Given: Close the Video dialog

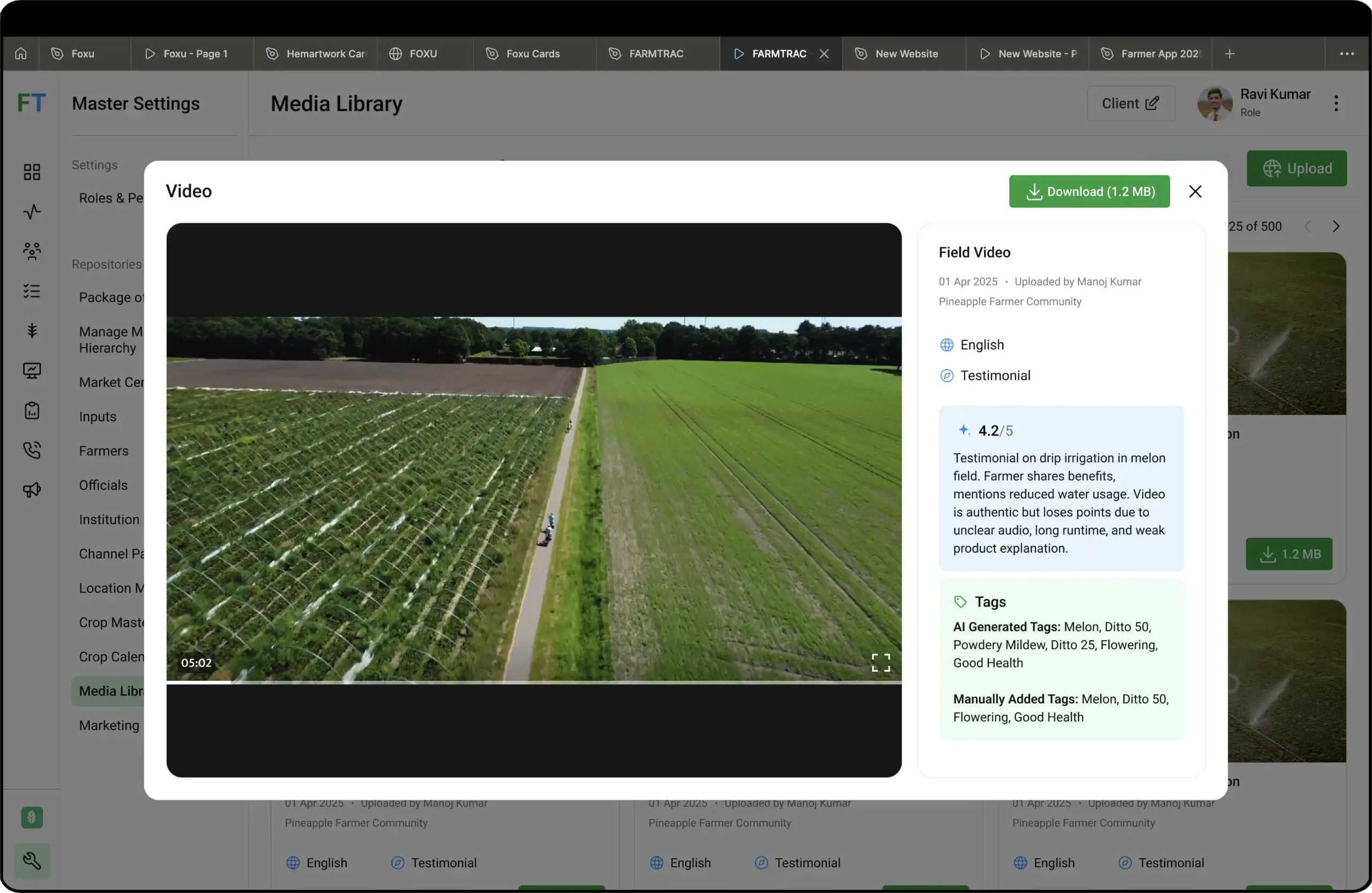Looking at the screenshot, I should coord(1195,191).
